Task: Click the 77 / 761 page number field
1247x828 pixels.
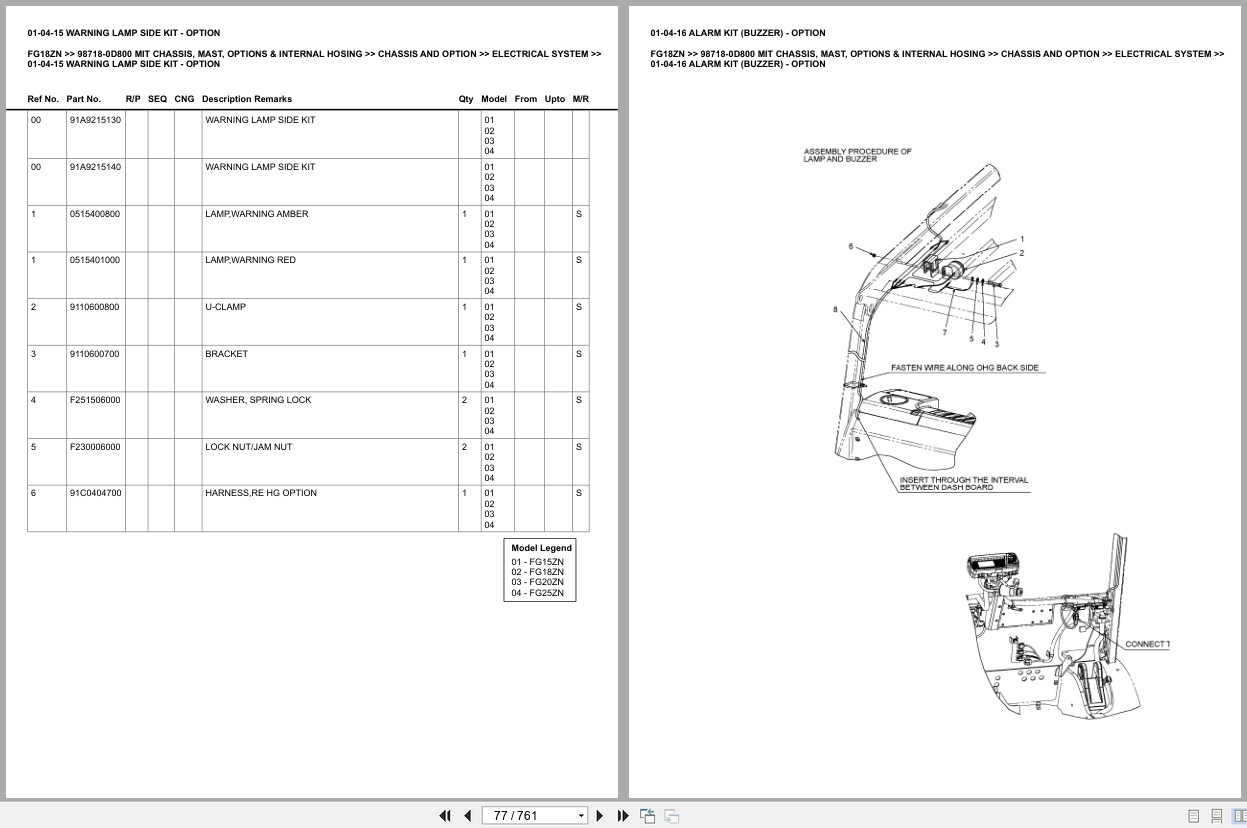Action: (527, 816)
